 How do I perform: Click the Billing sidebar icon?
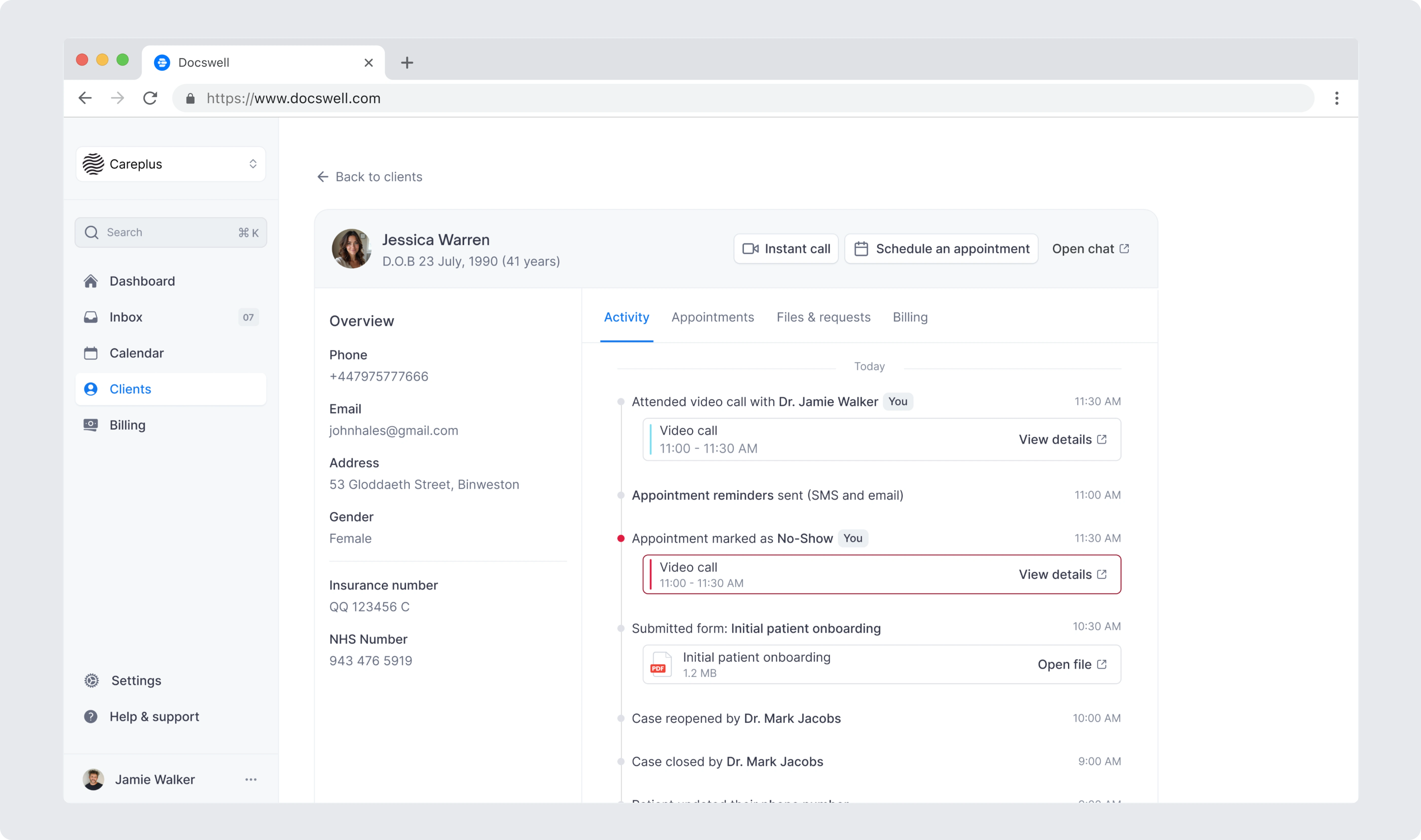90,425
